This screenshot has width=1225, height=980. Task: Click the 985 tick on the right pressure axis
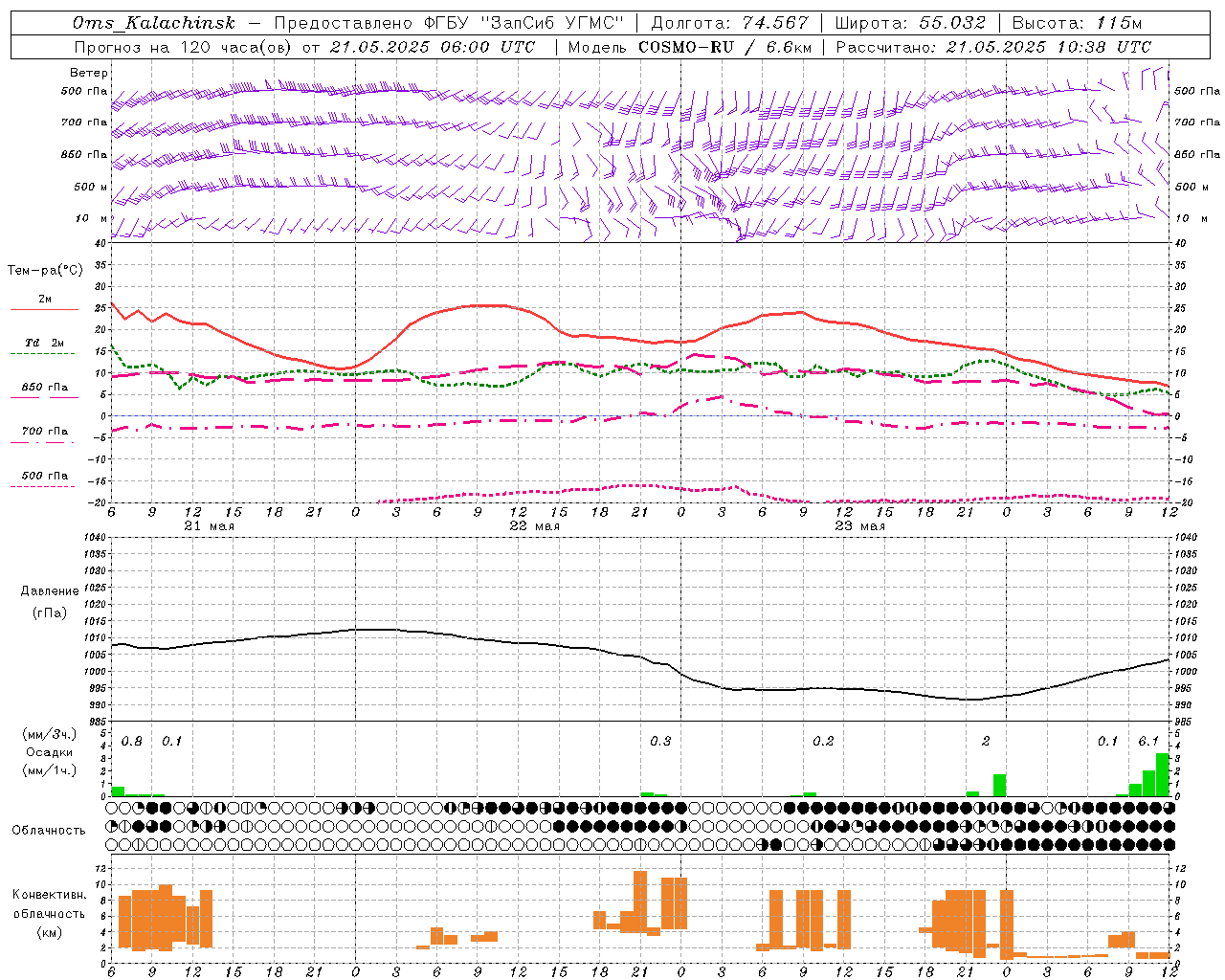1185,722
